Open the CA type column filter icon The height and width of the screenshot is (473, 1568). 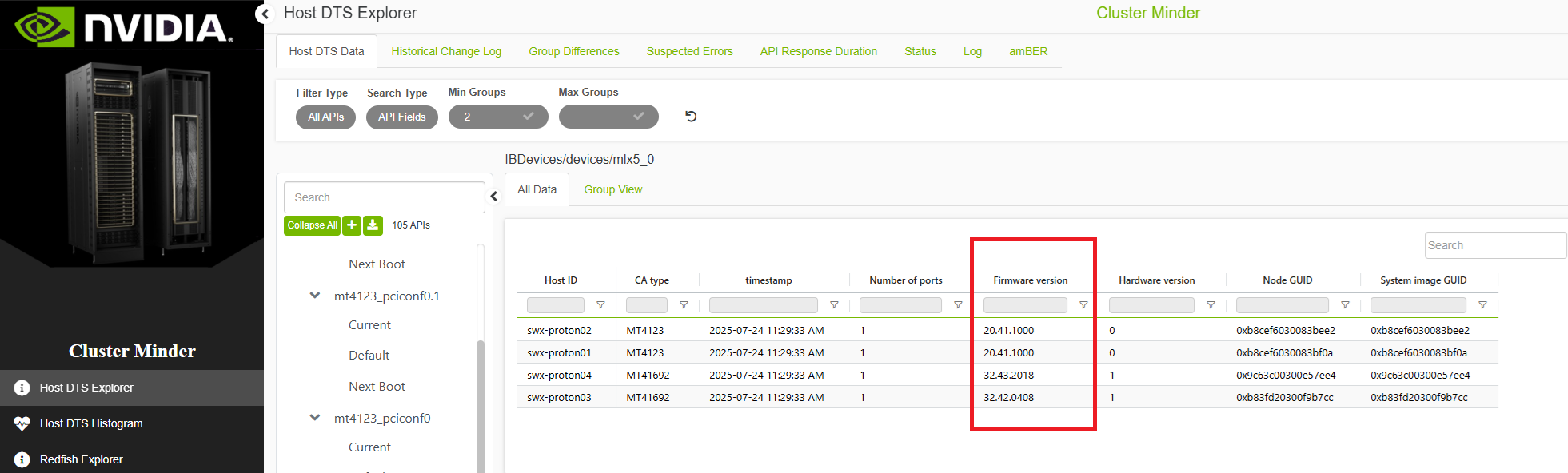(x=684, y=305)
